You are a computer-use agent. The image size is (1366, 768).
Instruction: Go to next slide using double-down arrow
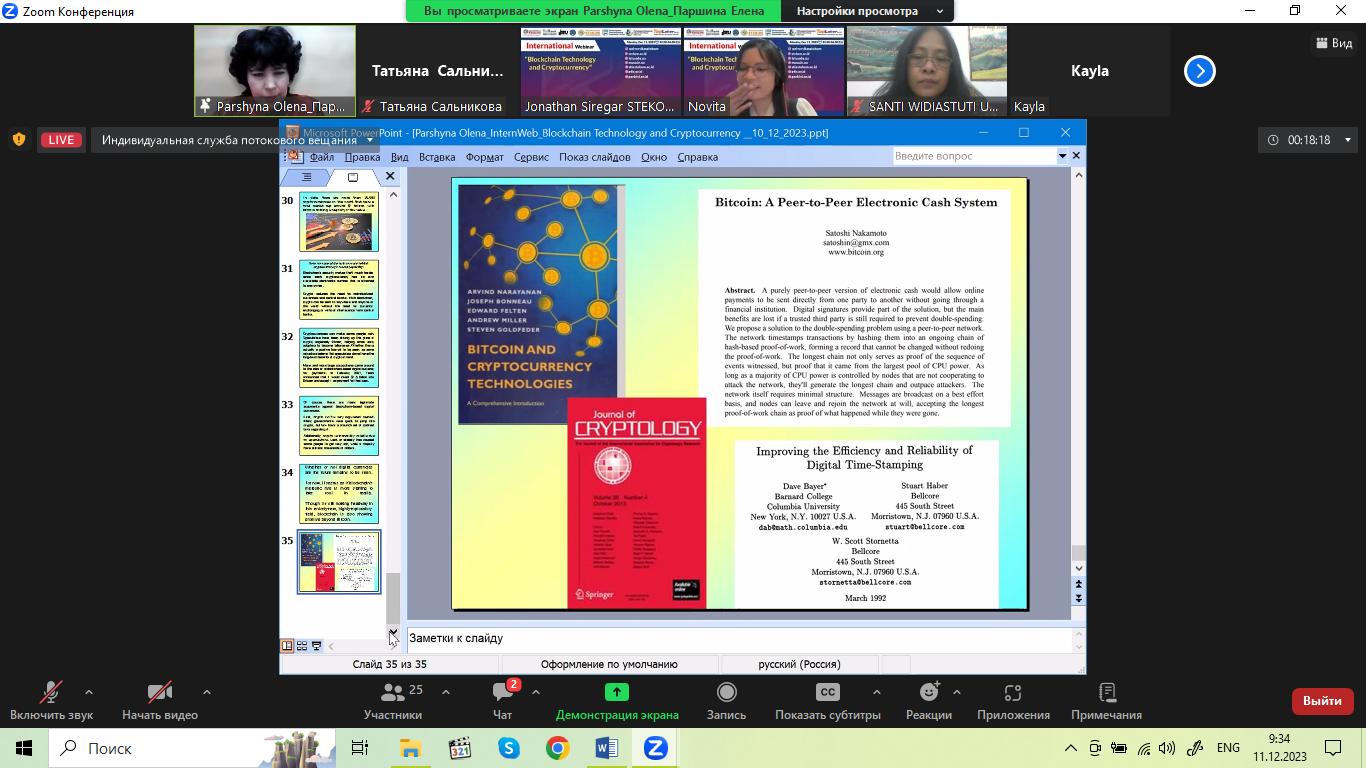1078,598
